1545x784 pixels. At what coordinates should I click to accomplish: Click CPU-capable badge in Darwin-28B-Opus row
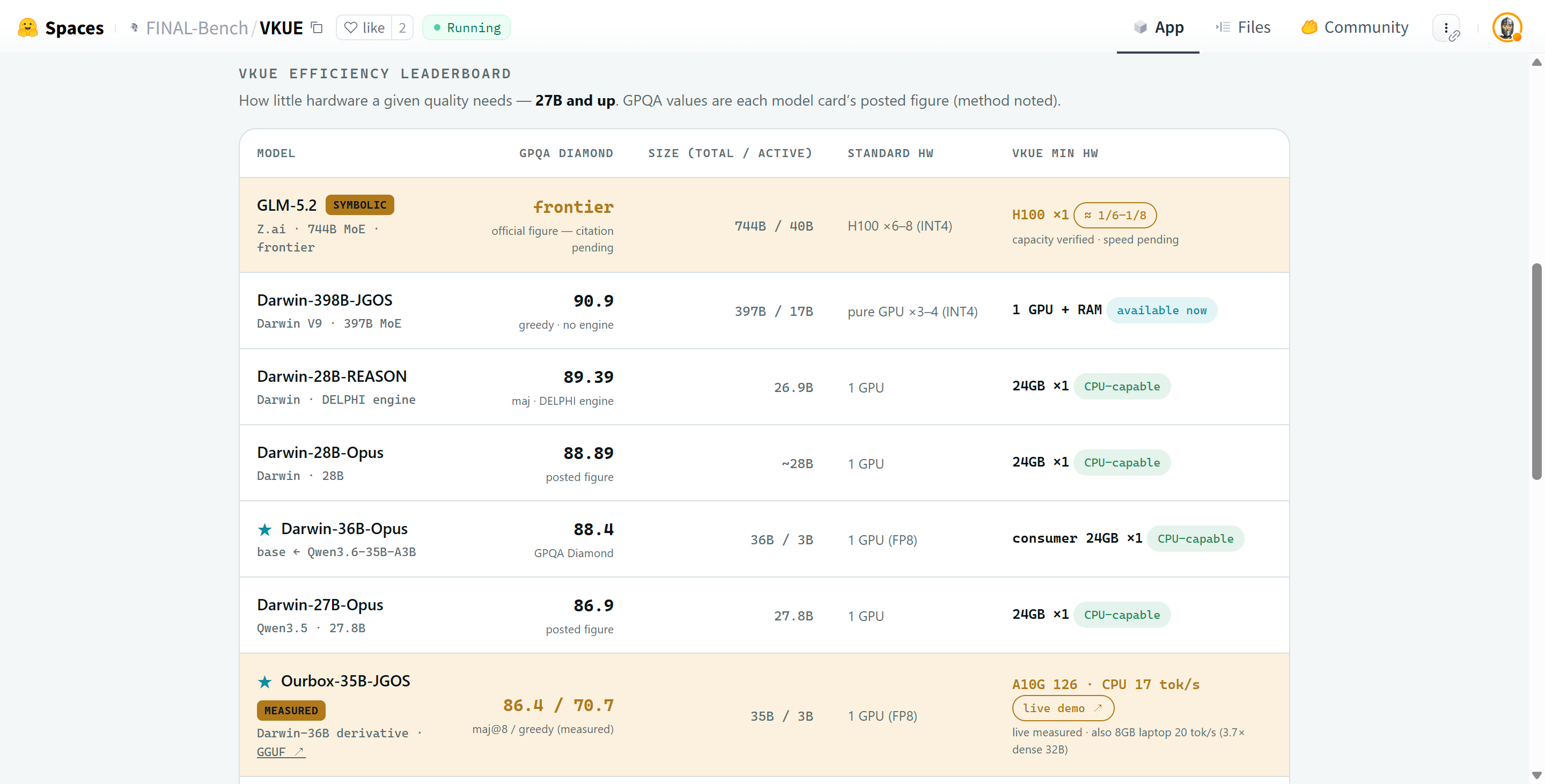pyautogui.click(x=1122, y=463)
